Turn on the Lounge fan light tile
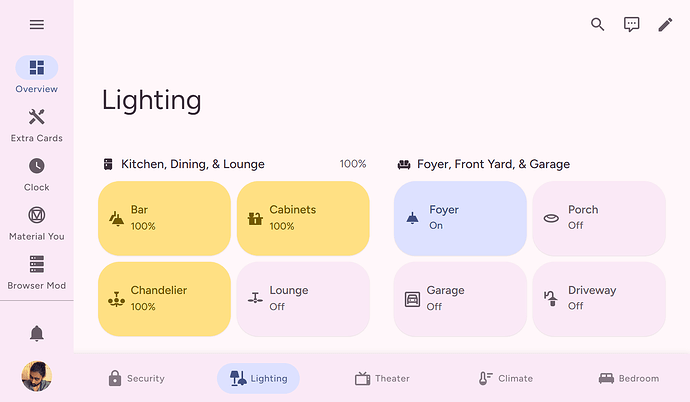The width and height of the screenshot is (690, 402). (x=303, y=298)
